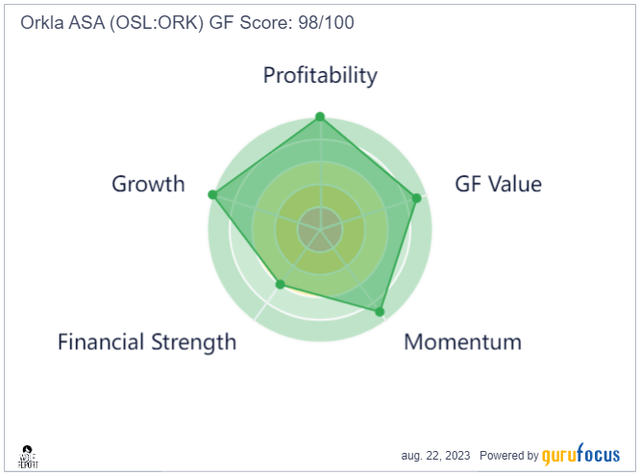Click the Growth data point marker
Screen dimensions: 640x475
coord(212,193)
